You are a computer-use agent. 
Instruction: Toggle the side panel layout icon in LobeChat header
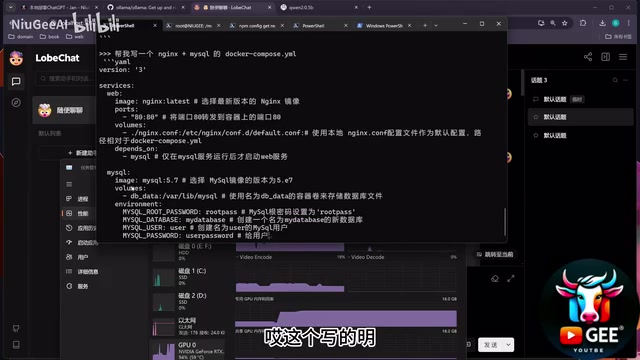[605, 57]
